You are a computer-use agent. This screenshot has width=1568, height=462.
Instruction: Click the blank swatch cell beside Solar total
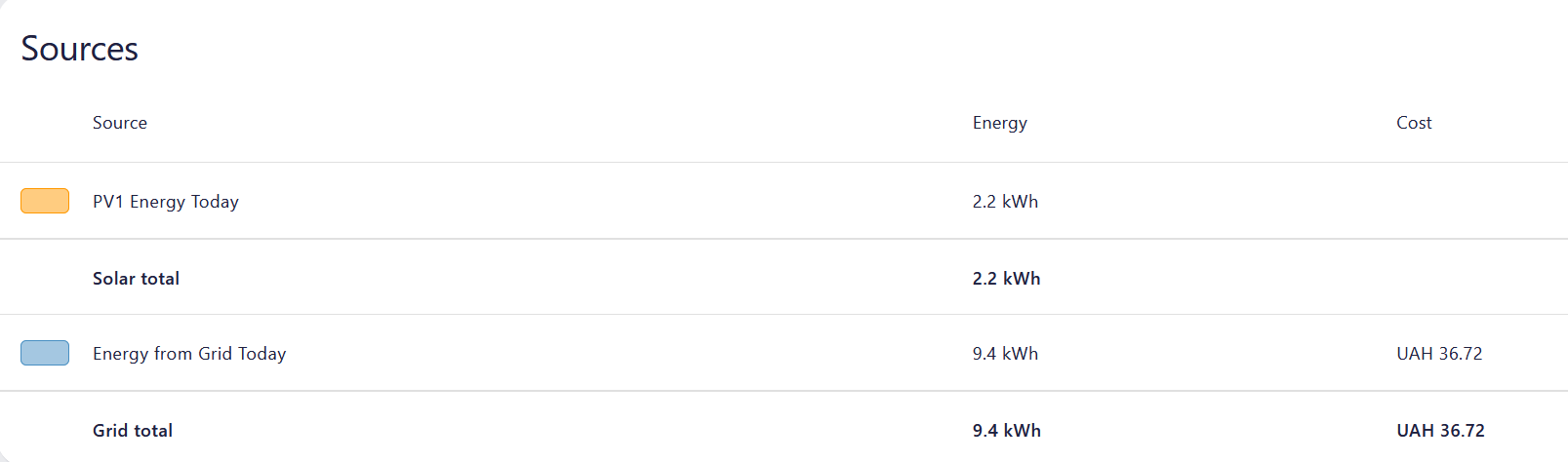pos(45,279)
